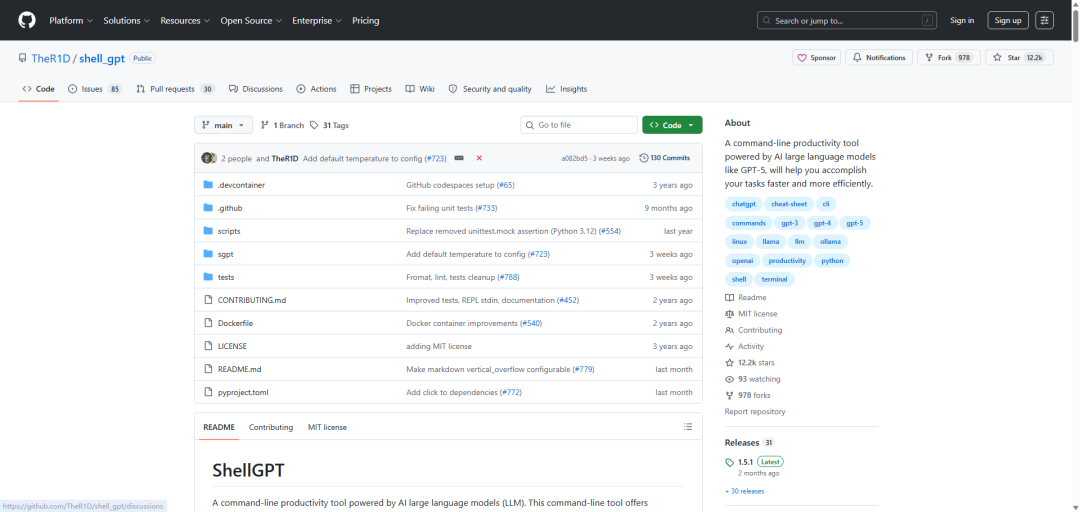Focus the Go to file field
The image size is (1080, 512).
(x=579, y=125)
